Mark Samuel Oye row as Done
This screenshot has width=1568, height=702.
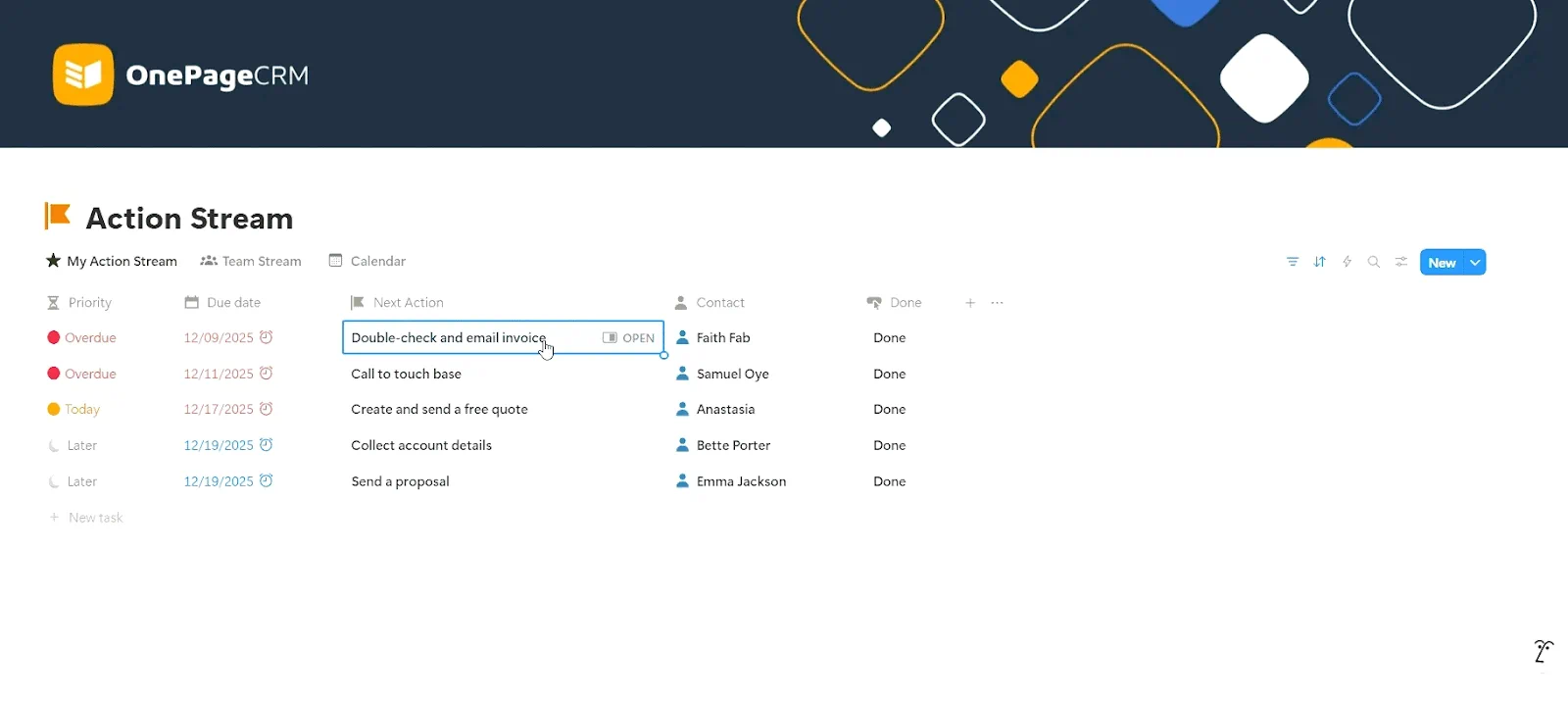[890, 374]
